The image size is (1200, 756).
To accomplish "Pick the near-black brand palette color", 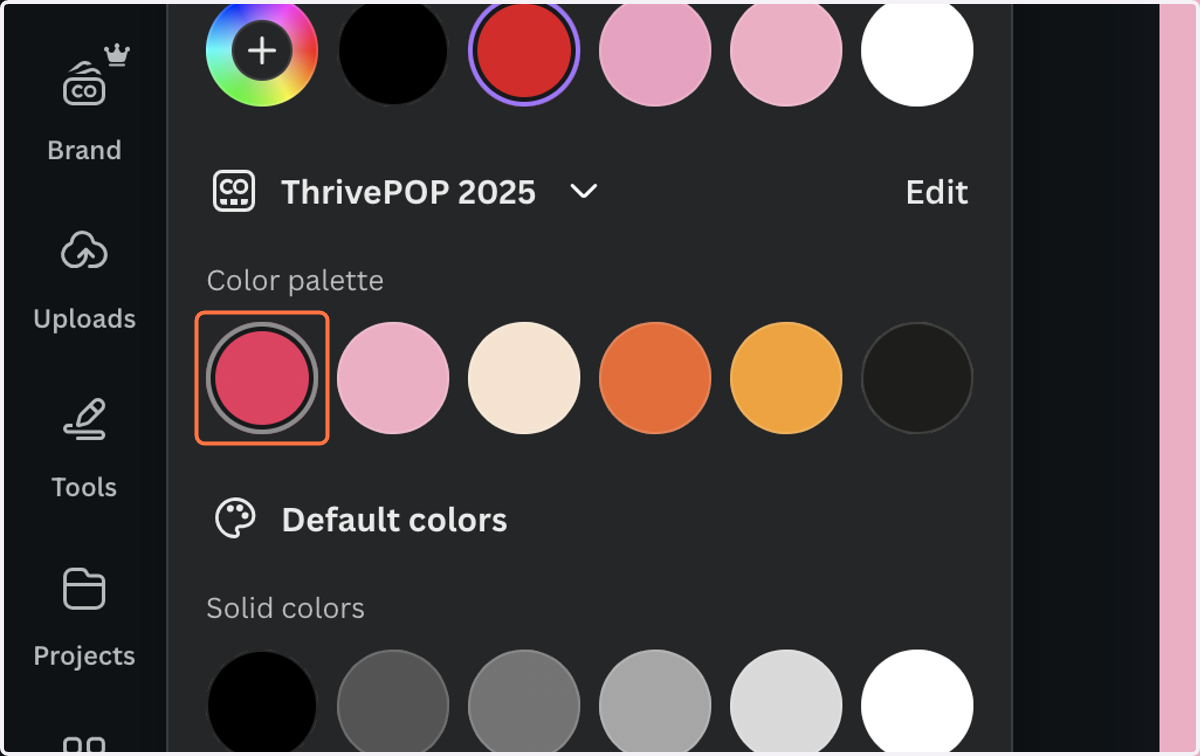I will 917,378.
